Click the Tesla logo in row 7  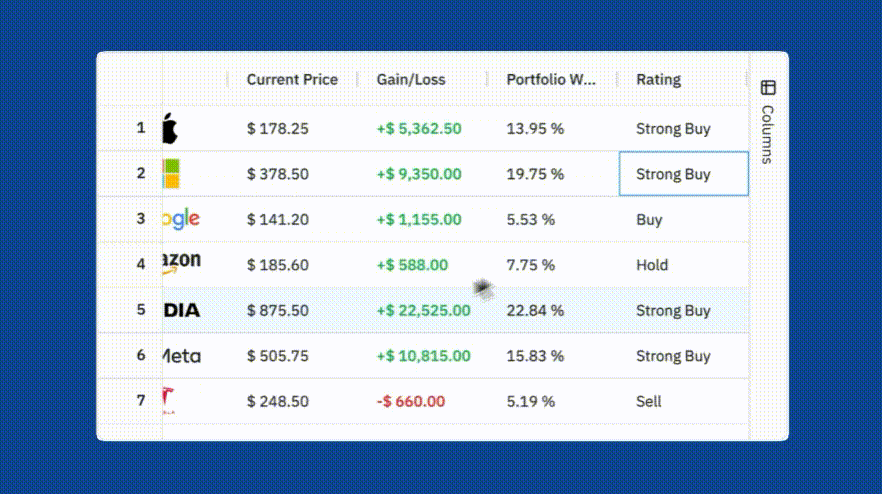[x=169, y=401]
